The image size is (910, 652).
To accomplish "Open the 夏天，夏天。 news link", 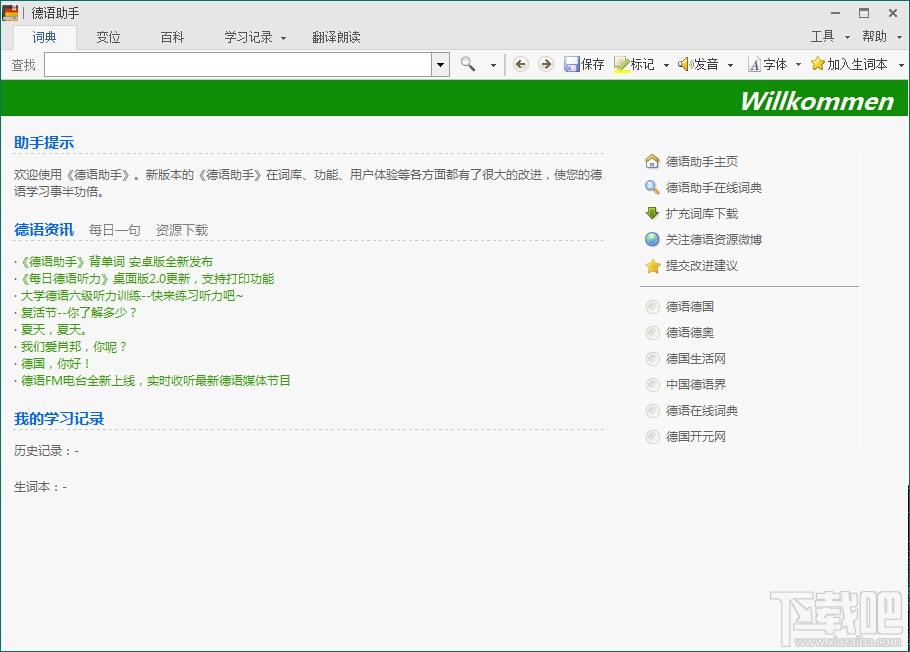I will point(54,330).
